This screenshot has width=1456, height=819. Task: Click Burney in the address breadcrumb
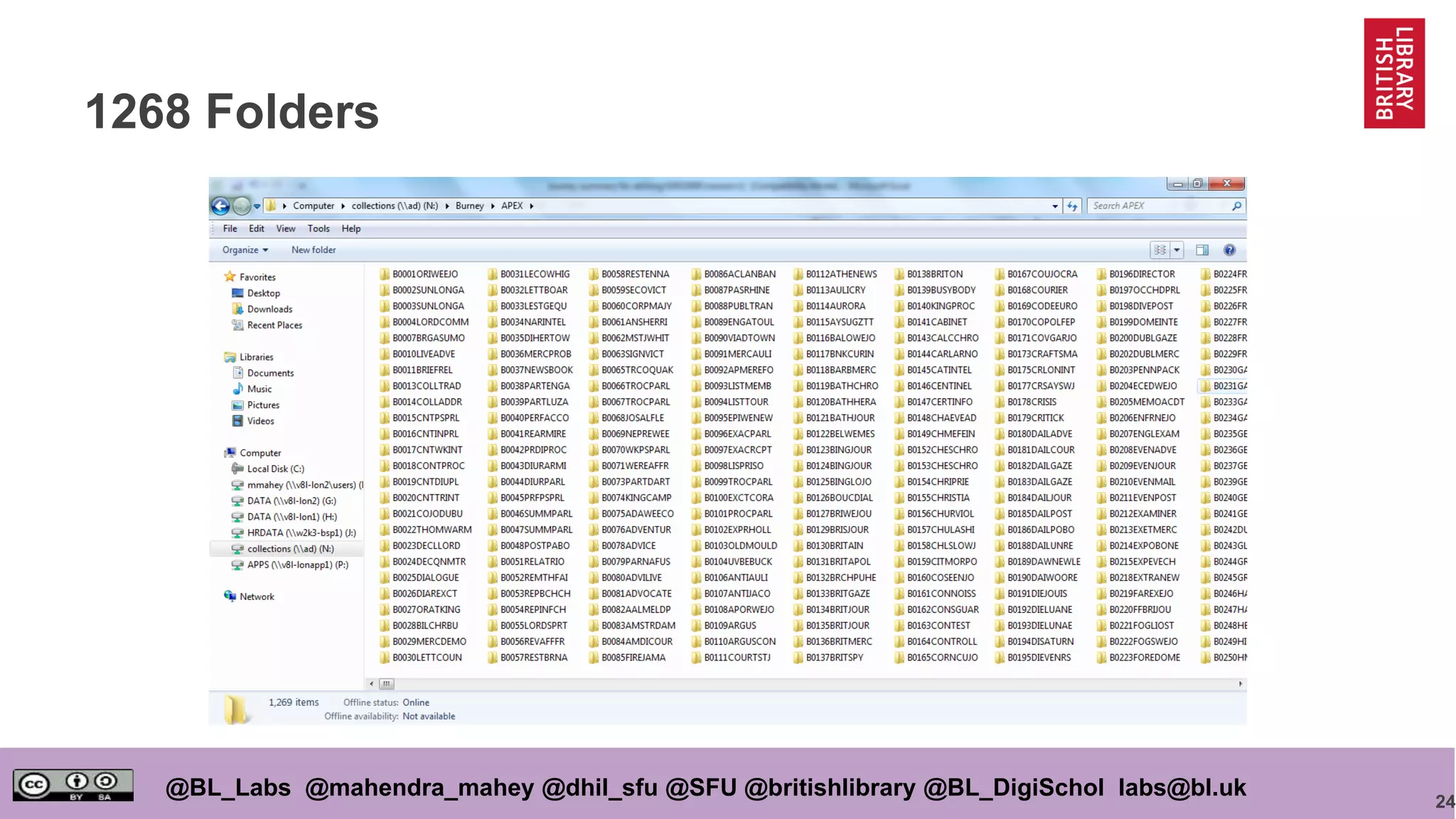470,206
